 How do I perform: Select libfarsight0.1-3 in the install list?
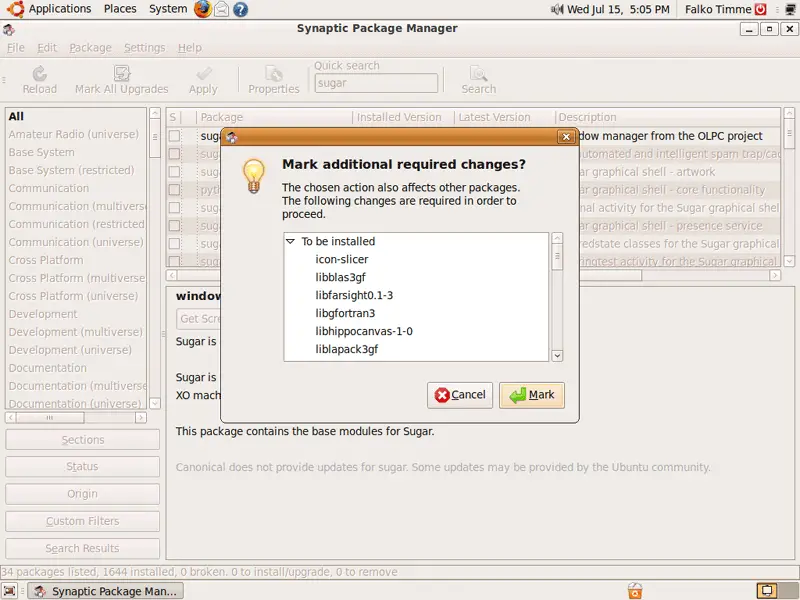click(354, 295)
